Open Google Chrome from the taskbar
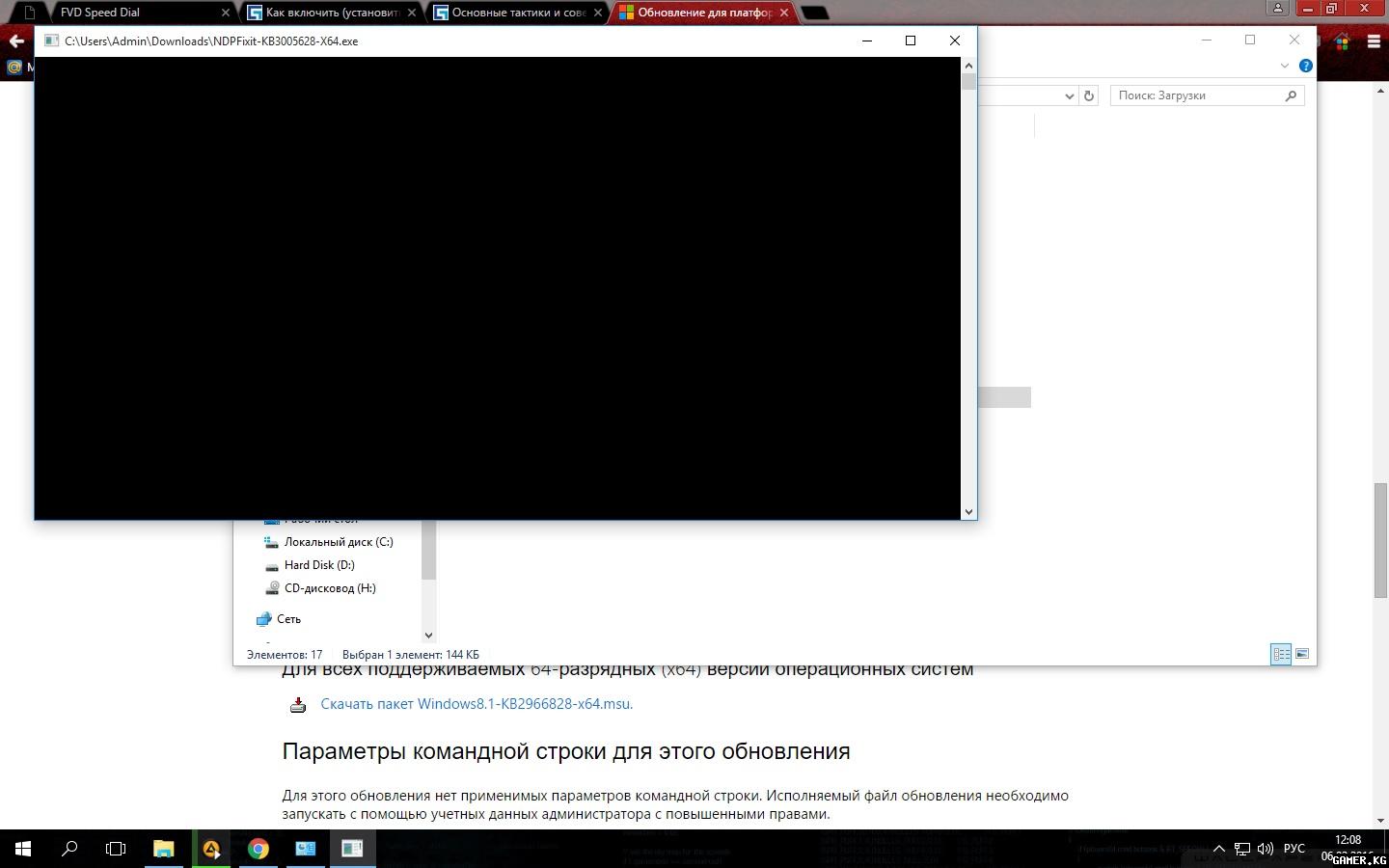 pyautogui.click(x=258, y=849)
